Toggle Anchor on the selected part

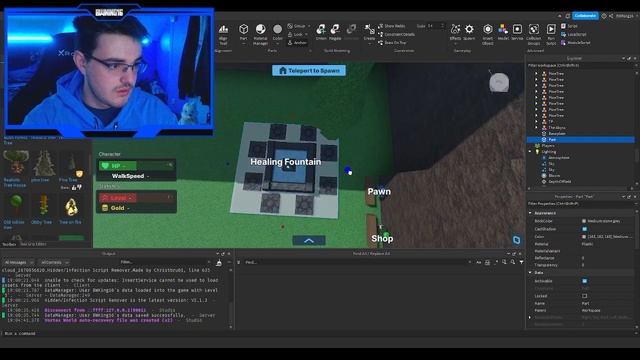[x=298, y=42]
